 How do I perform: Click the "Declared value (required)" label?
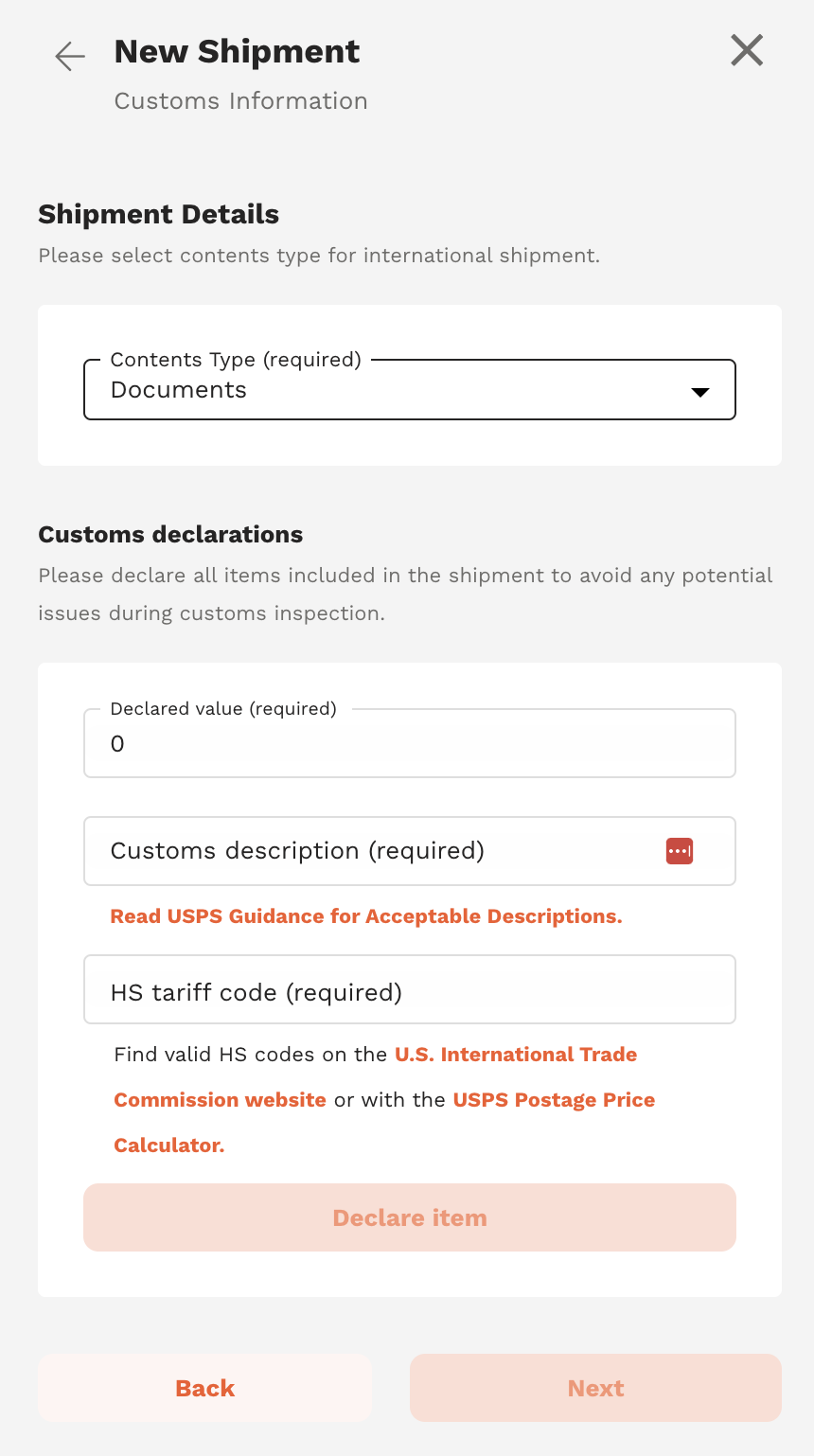223,709
